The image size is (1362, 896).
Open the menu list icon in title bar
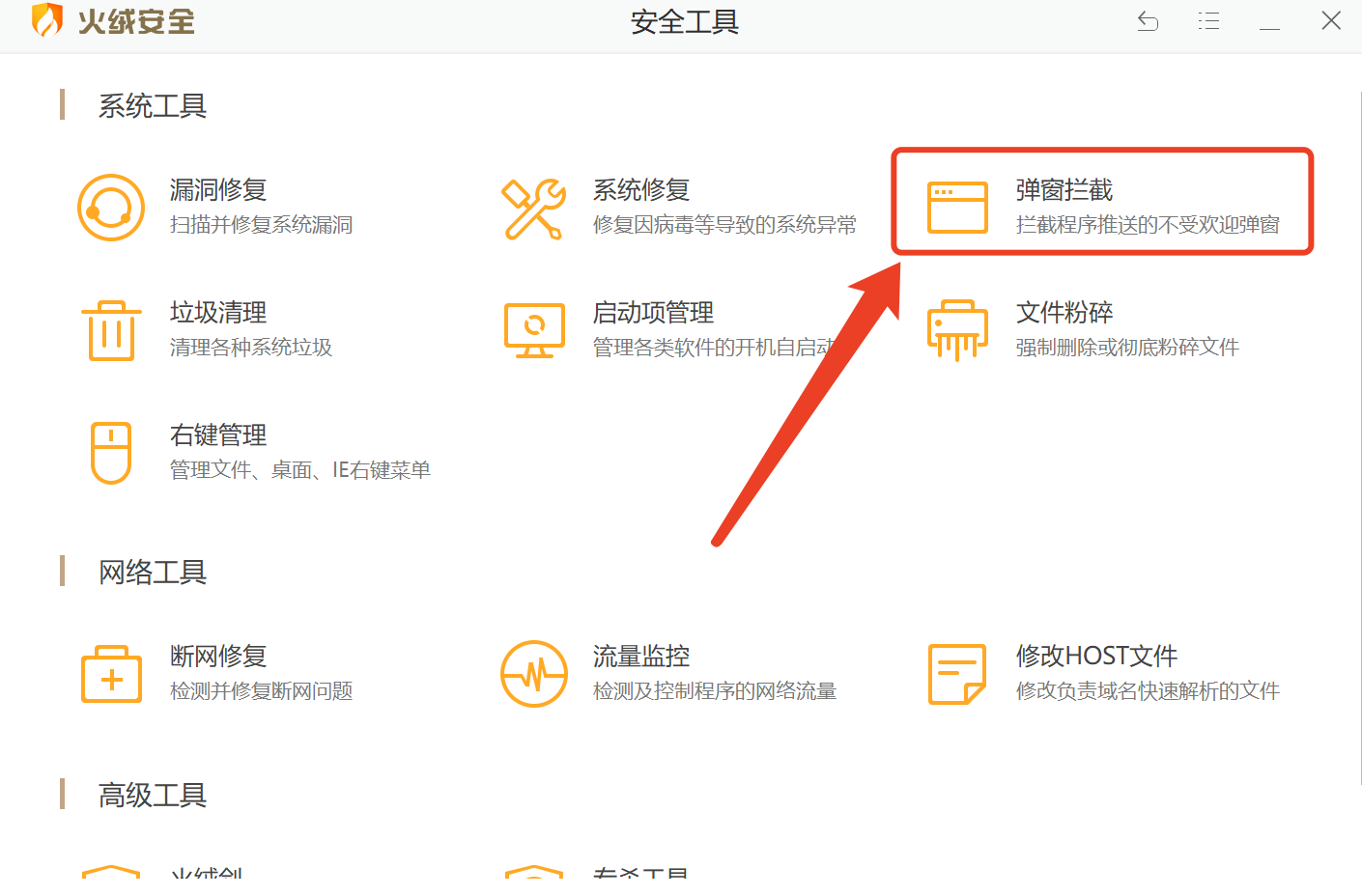coord(1208,21)
